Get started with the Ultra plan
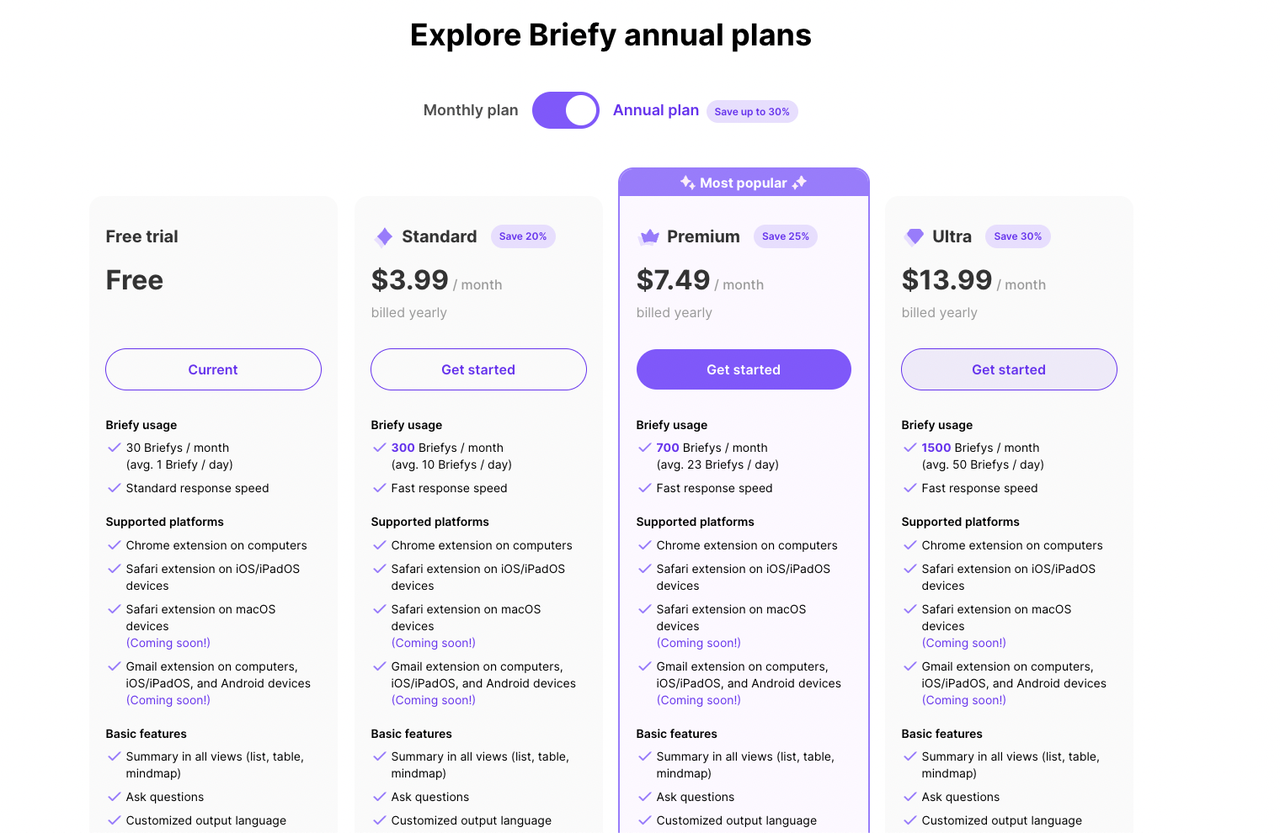Screen dimensions: 1280x833 pyautogui.click(x=1009, y=369)
